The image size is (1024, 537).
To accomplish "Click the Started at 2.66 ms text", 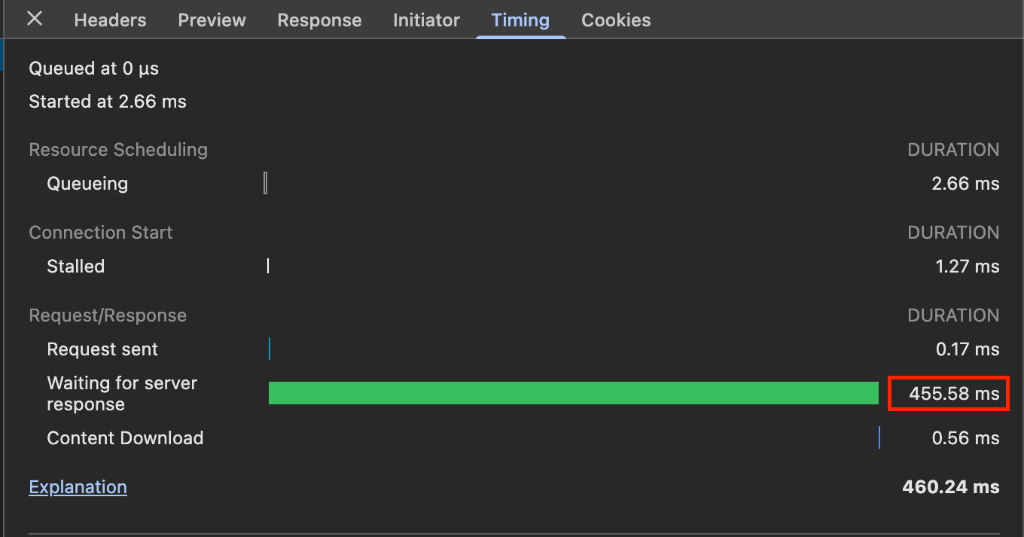I will tap(107, 101).
